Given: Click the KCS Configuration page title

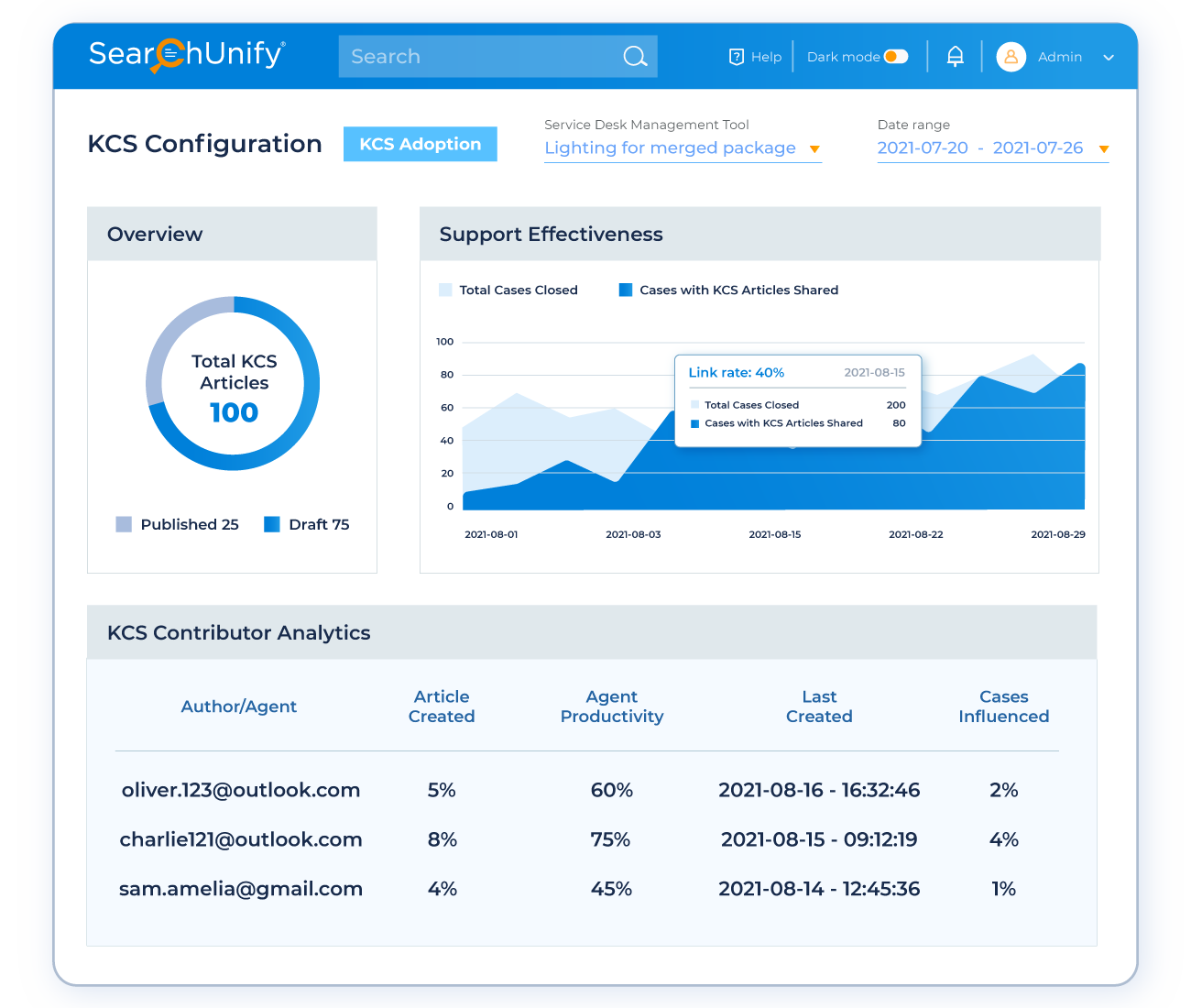Looking at the screenshot, I should pos(205,144).
